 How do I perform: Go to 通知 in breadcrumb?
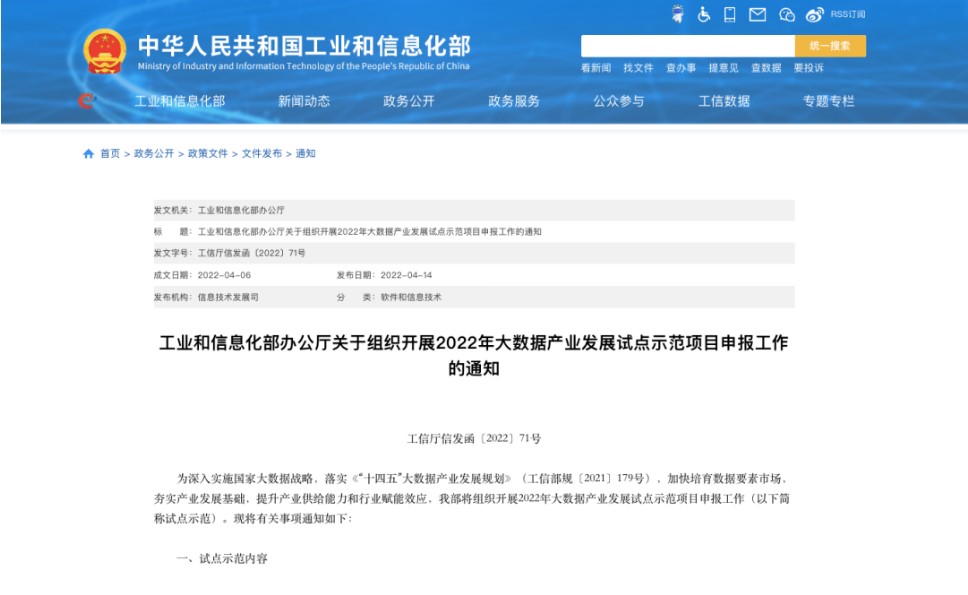tap(305, 154)
